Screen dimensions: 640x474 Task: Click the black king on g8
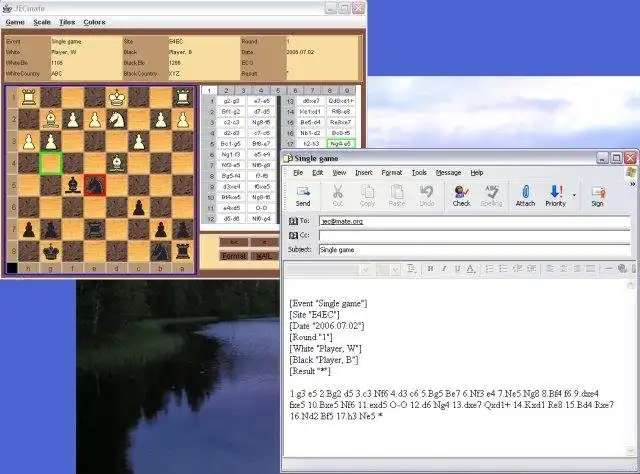coord(51,251)
